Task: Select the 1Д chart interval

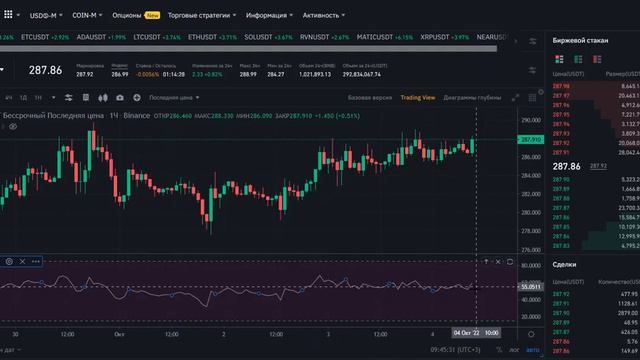Action: (x=23, y=98)
